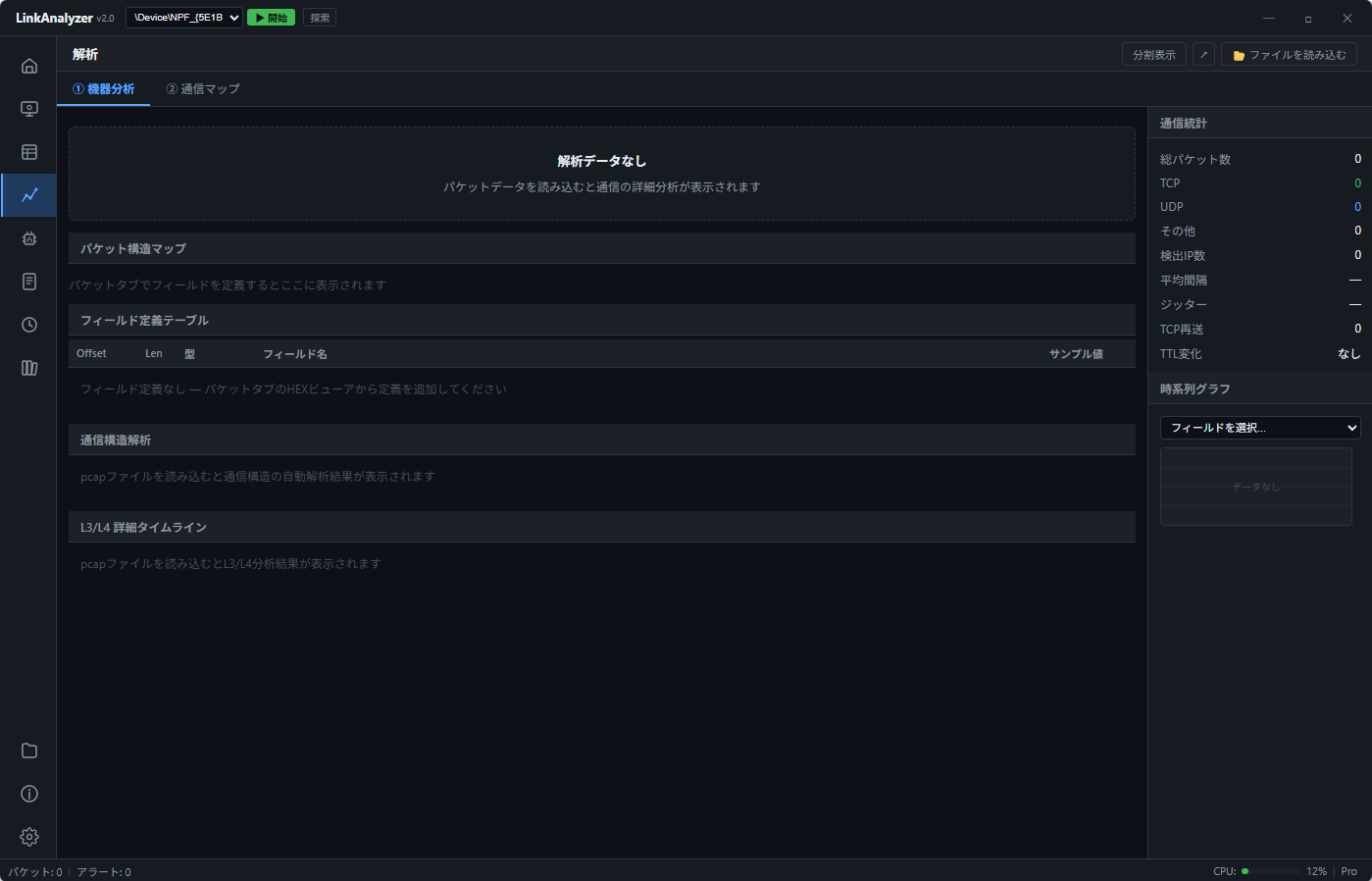This screenshot has width=1372, height=881.
Task: Click the TTL変化 statistic label
Action: [x=1181, y=354]
